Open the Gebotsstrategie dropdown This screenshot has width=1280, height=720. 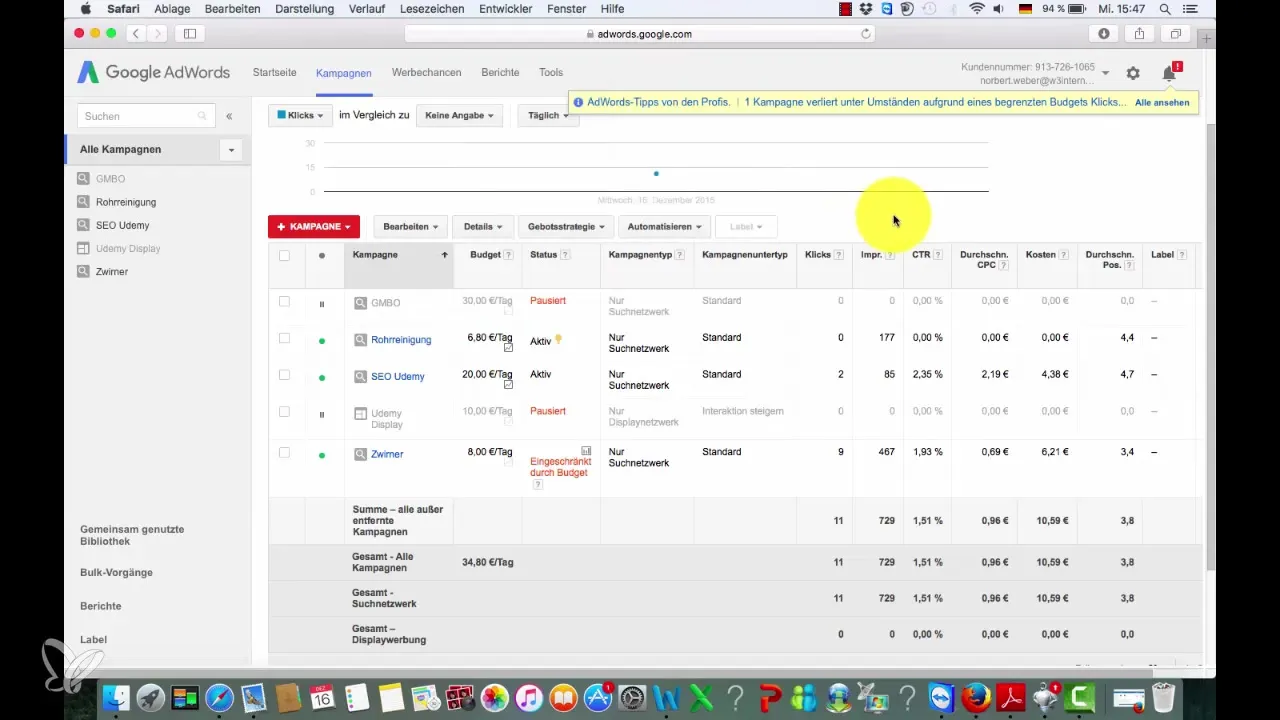coord(565,226)
